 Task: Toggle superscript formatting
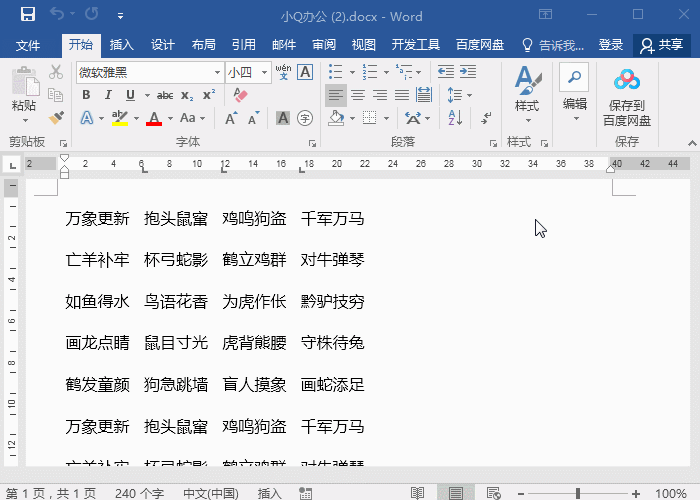(x=209, y=95)
